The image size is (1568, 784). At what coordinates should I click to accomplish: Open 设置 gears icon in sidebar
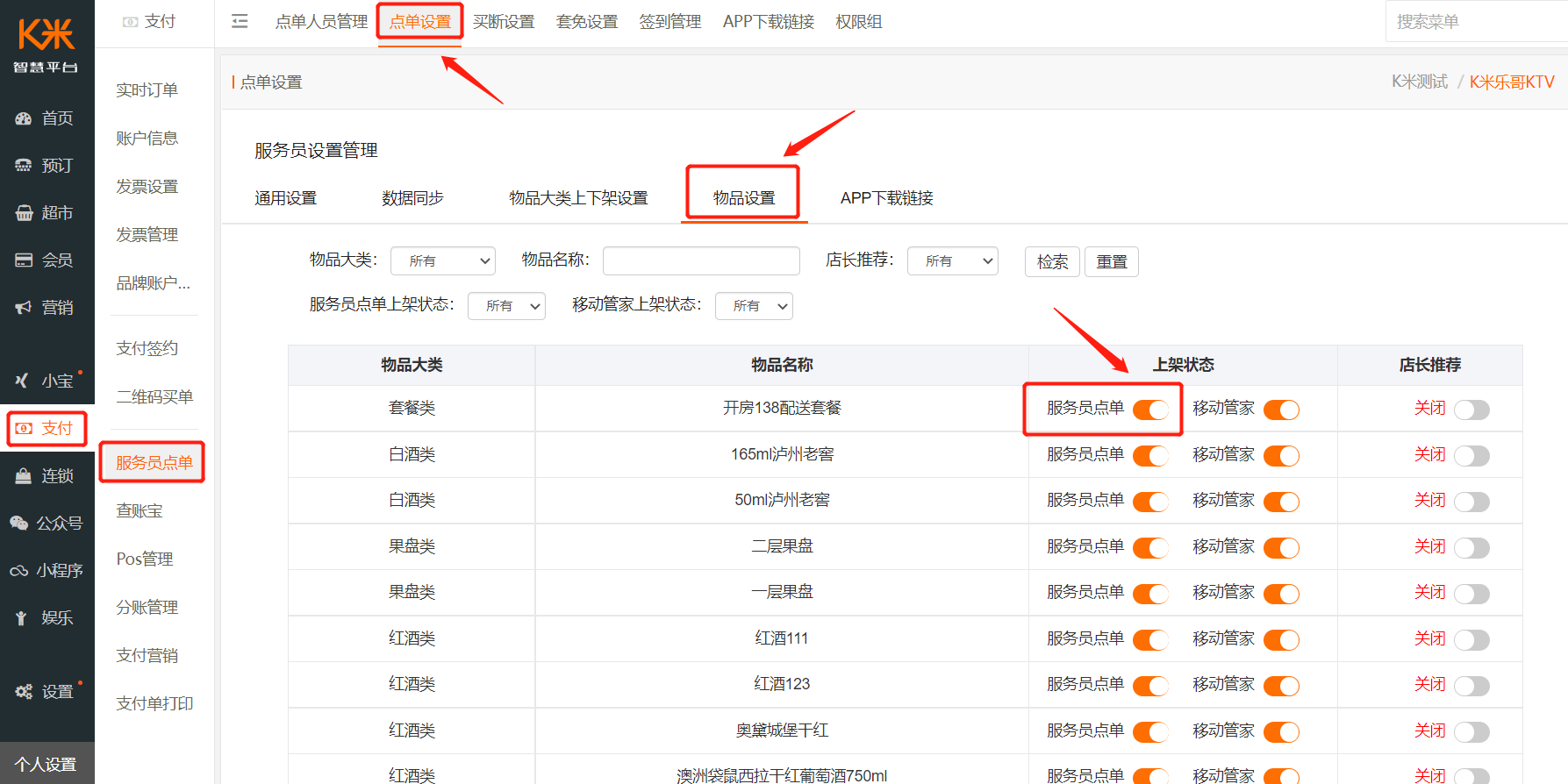(24, 692)
